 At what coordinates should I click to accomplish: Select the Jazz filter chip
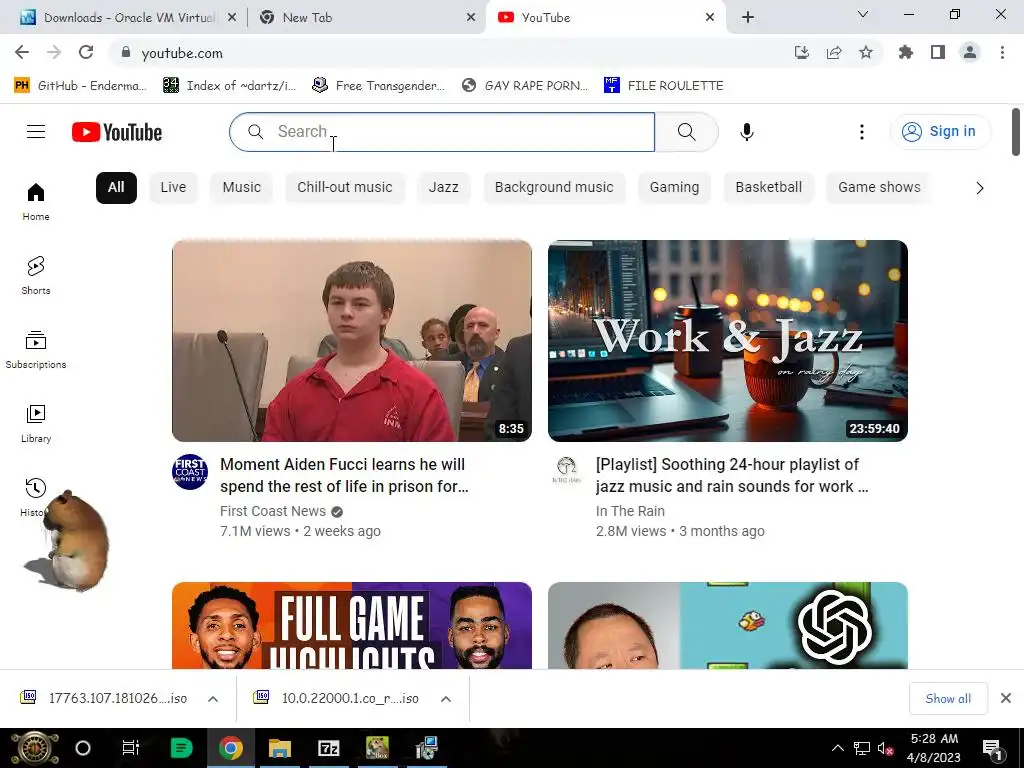(x=443, y=187)
